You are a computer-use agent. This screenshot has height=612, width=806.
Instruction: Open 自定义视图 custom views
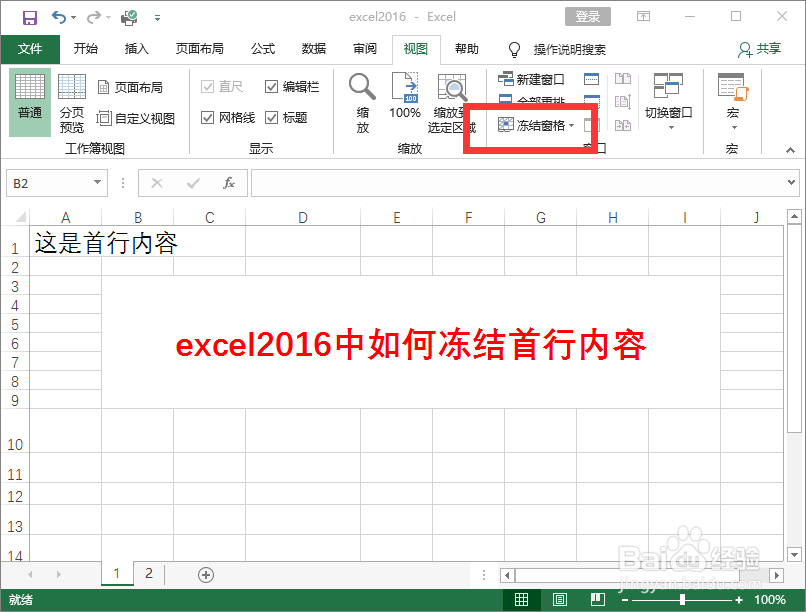pyautogui.click(x=136, y=118)
